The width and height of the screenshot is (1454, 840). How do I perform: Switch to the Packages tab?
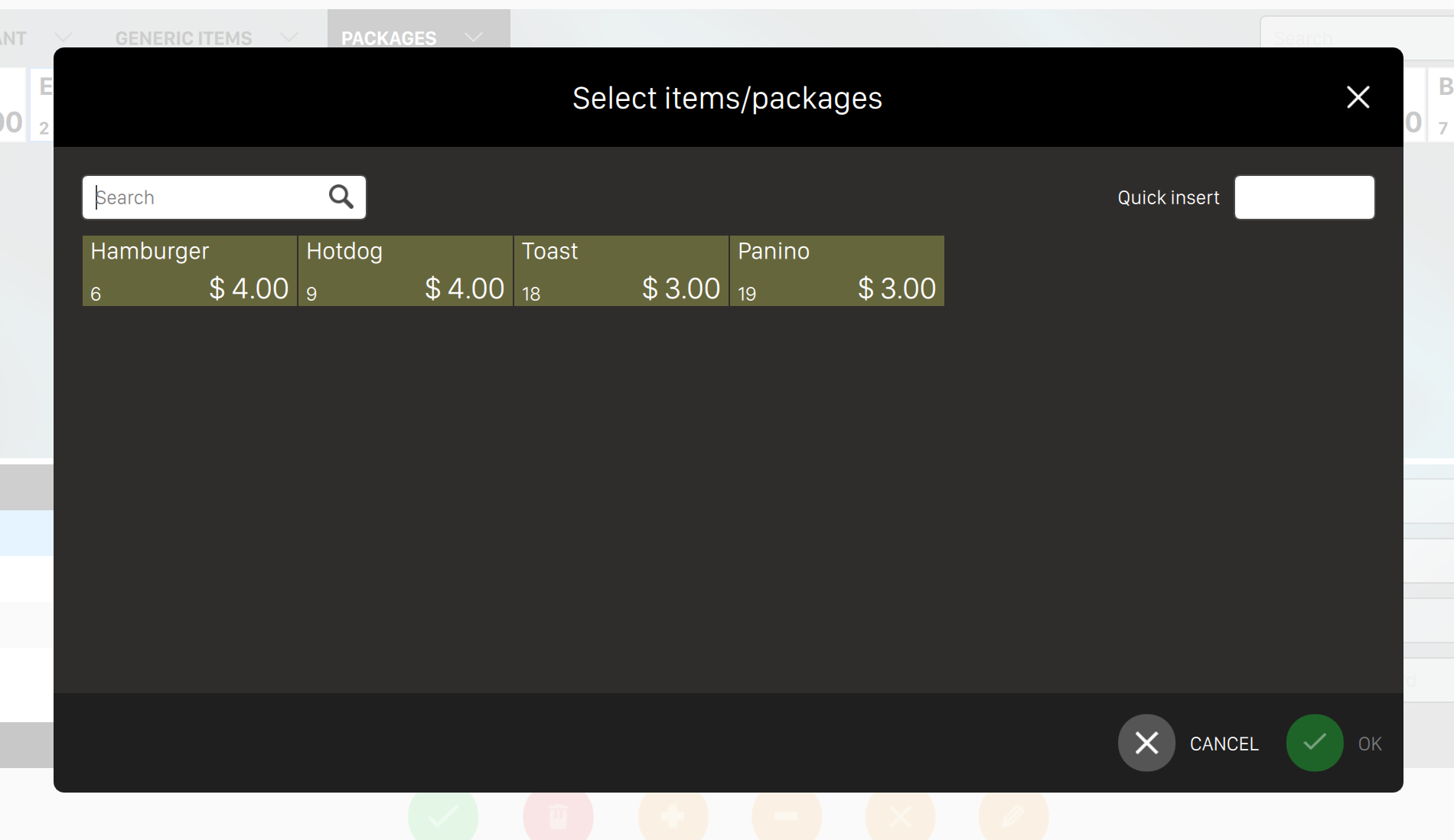tap(389, 37)
